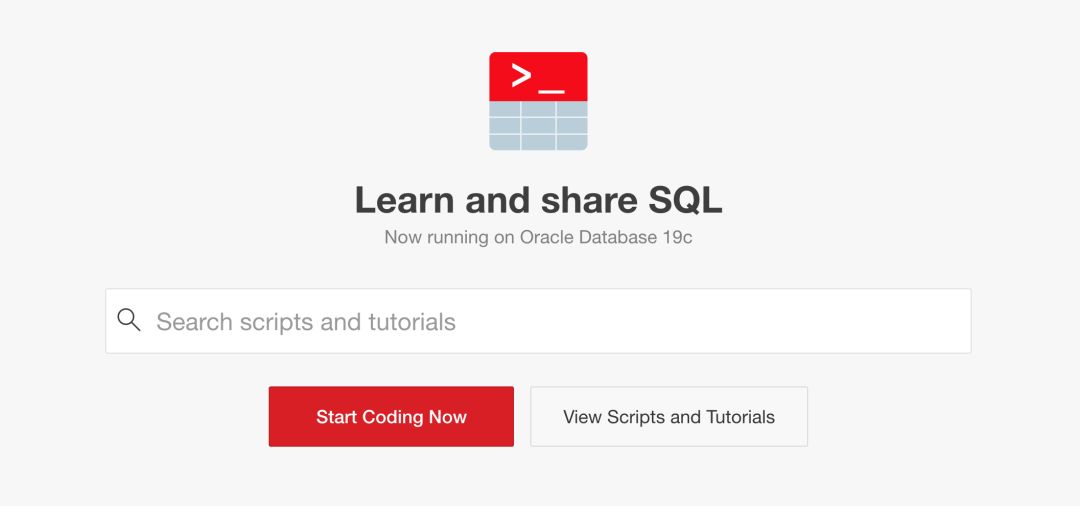Image resolution: width=1080 pixels, height=506 pixels.
Task: Click the white greater-than prompt symbol
Action: [x=521, y=76]
